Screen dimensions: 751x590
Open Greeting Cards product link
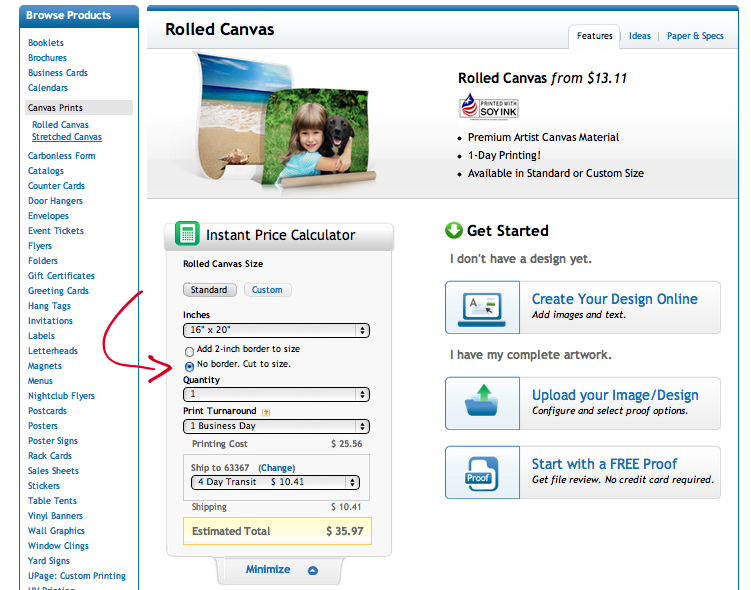coord(58,291)
